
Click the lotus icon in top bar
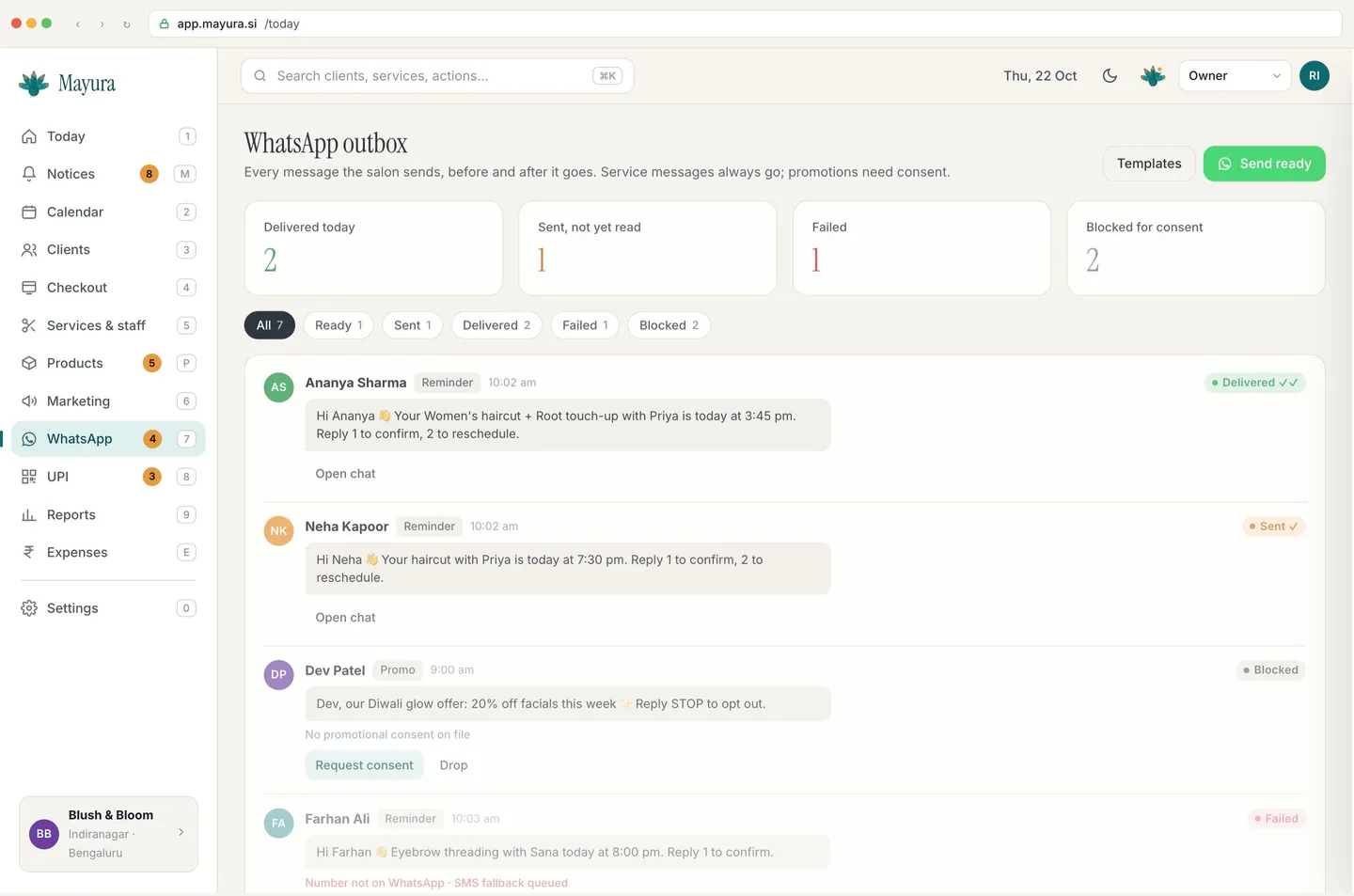pyautogui.click(x=1153, y=76)
